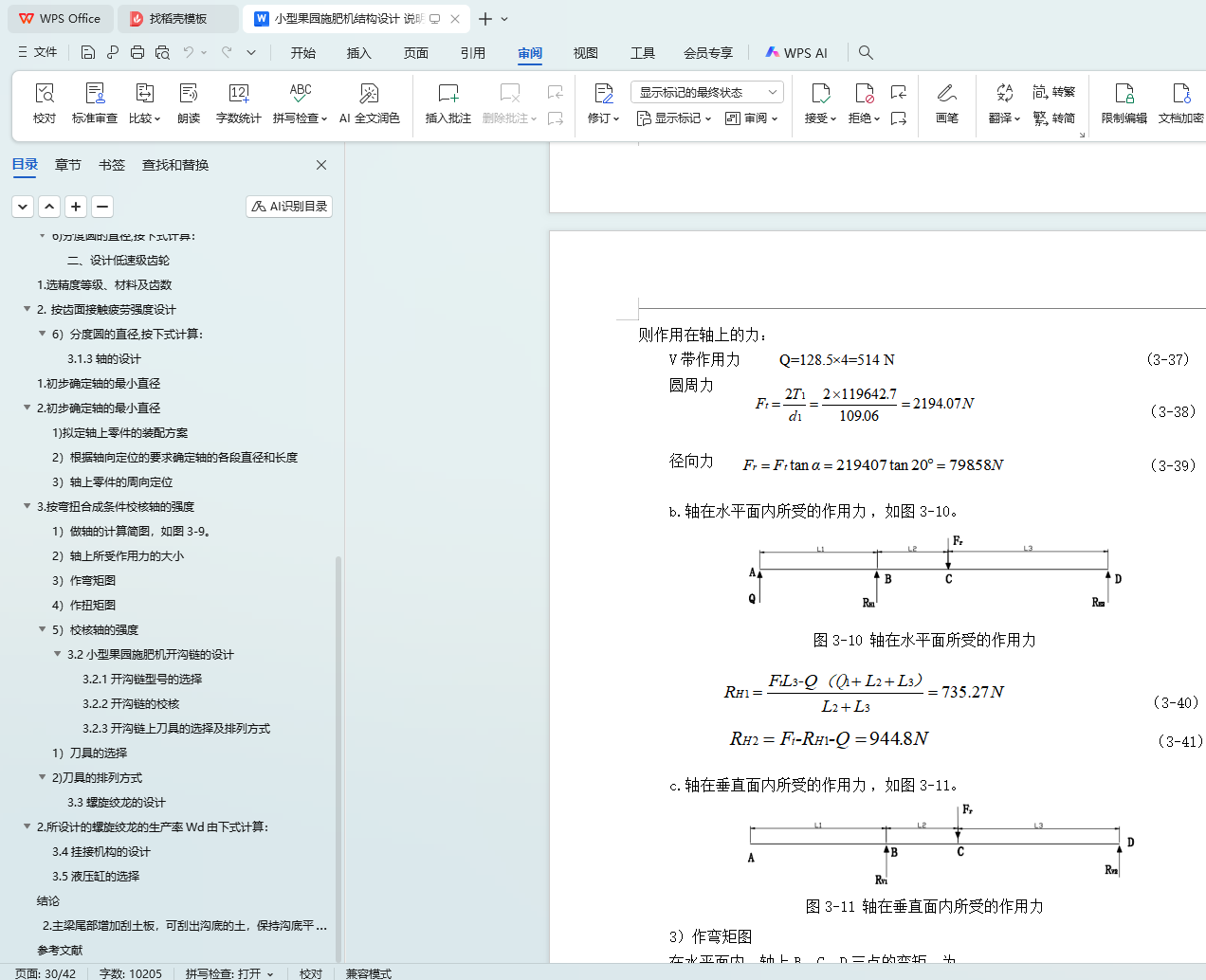The image size is (1206, 980).
Task: Open 显示标记的最终状态 dropdown
Action: pos(707,92)
